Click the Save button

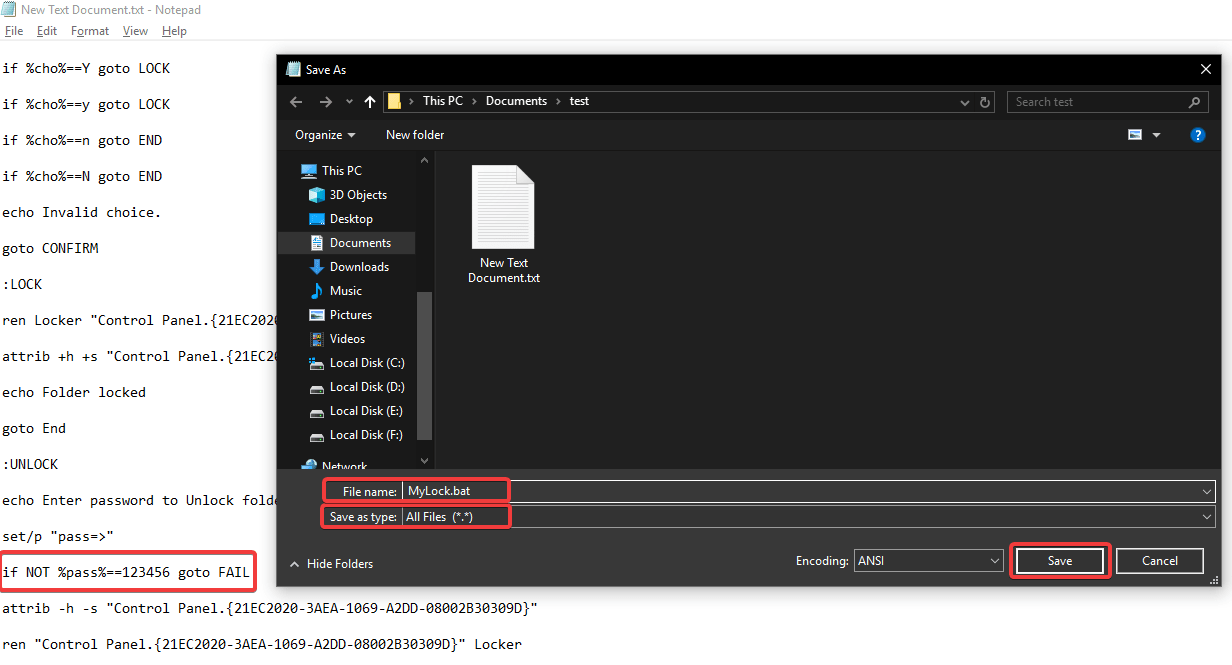[1060, 561]
